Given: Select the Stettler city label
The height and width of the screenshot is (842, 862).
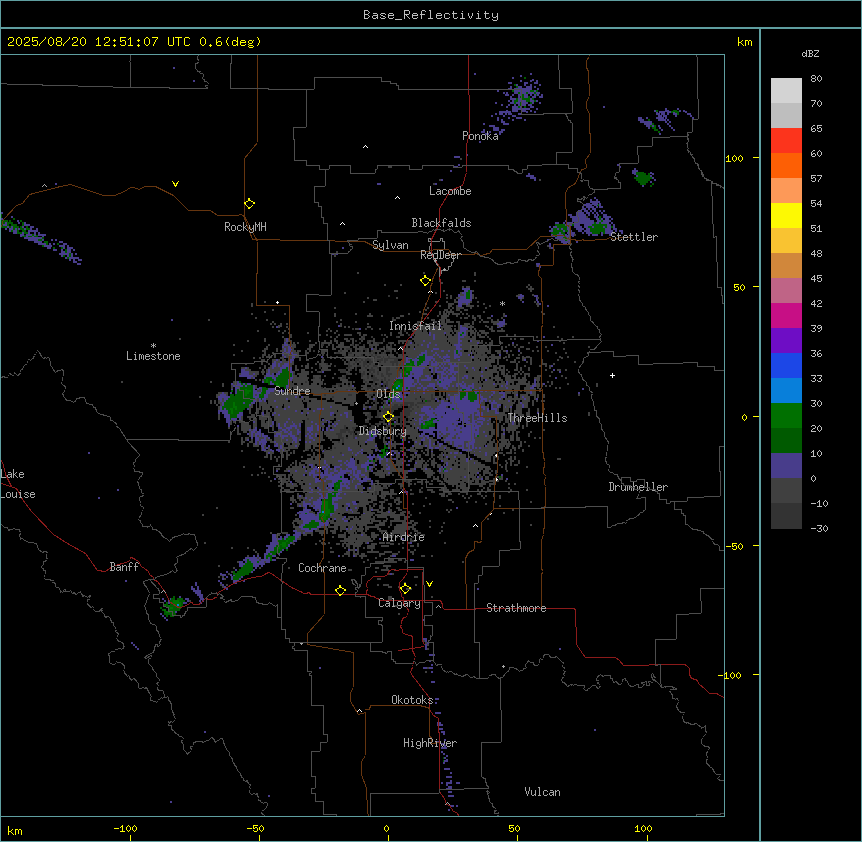Looking at the screenshot, I should 634,237.
